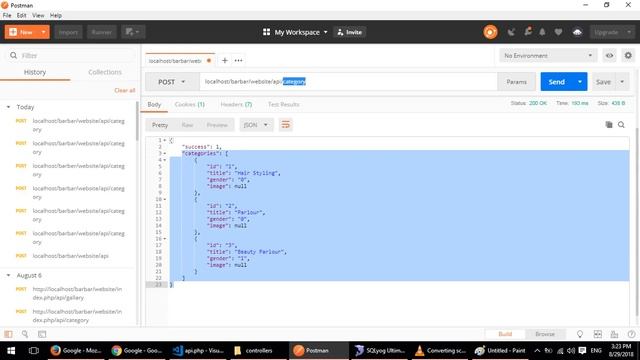Open the Help menu

tap(56, 16)
